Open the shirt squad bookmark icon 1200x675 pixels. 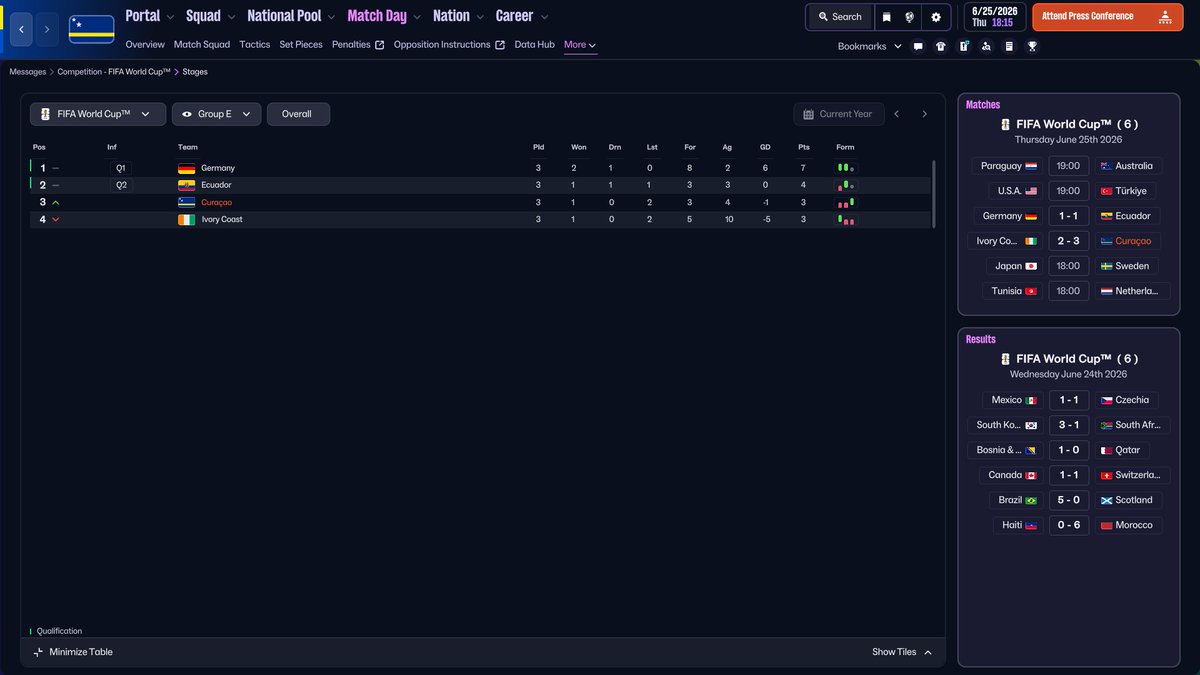941,46
